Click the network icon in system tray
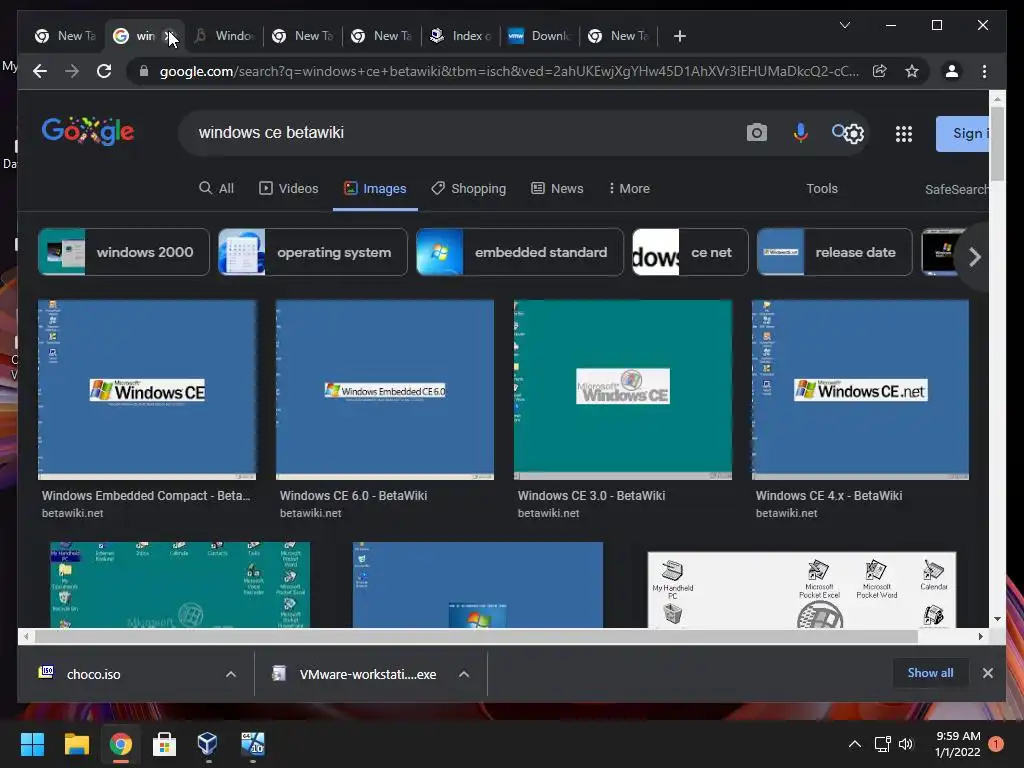This screenshot has height=768, width=1024. (882, 744)
